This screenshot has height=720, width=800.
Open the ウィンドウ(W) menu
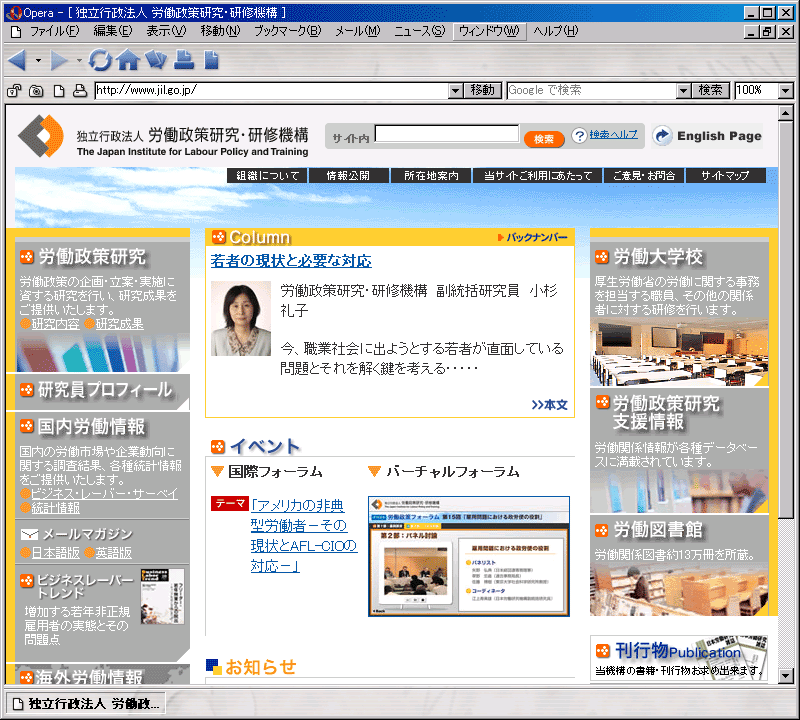pos(489,32)
